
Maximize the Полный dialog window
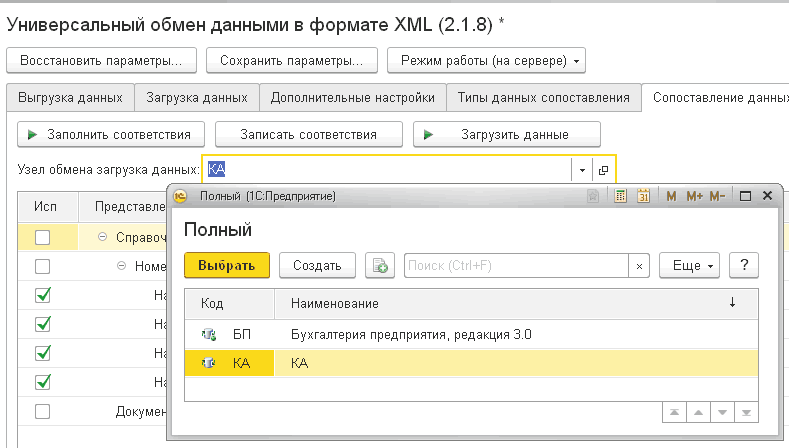point(745,196)
